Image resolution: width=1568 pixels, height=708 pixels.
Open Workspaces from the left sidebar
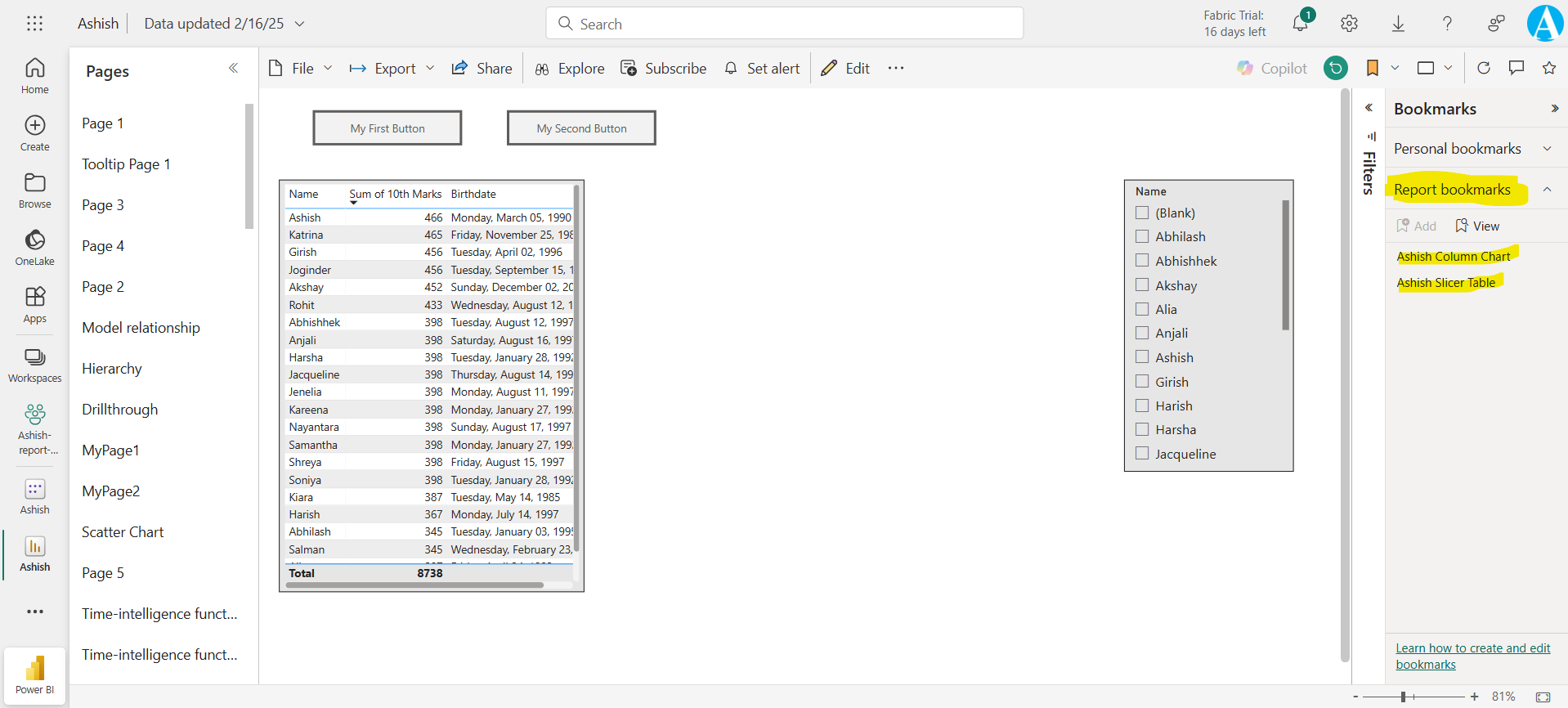(x=34, y=365)
